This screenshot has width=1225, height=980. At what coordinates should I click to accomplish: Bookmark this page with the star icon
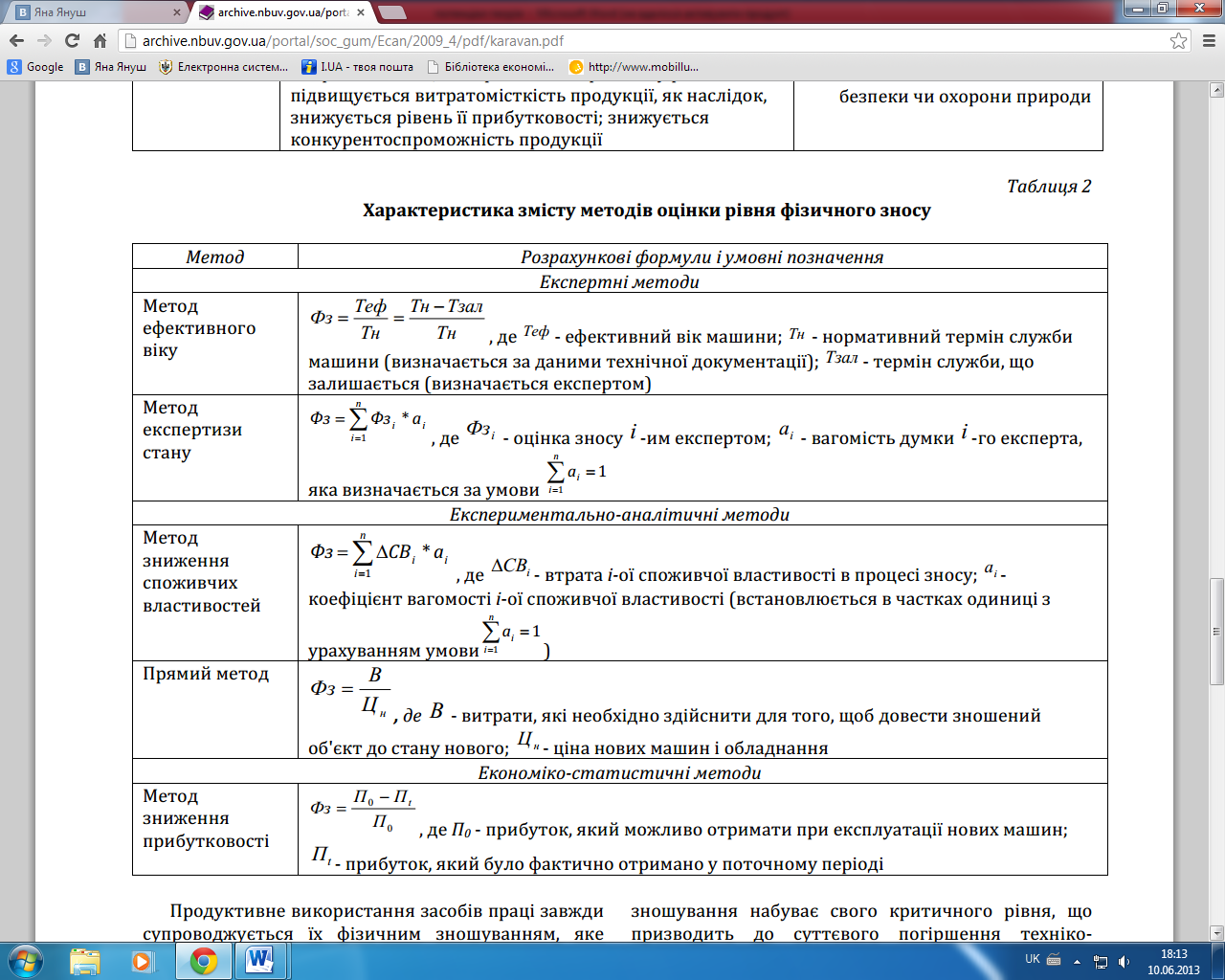click(x=1178, y=41)
